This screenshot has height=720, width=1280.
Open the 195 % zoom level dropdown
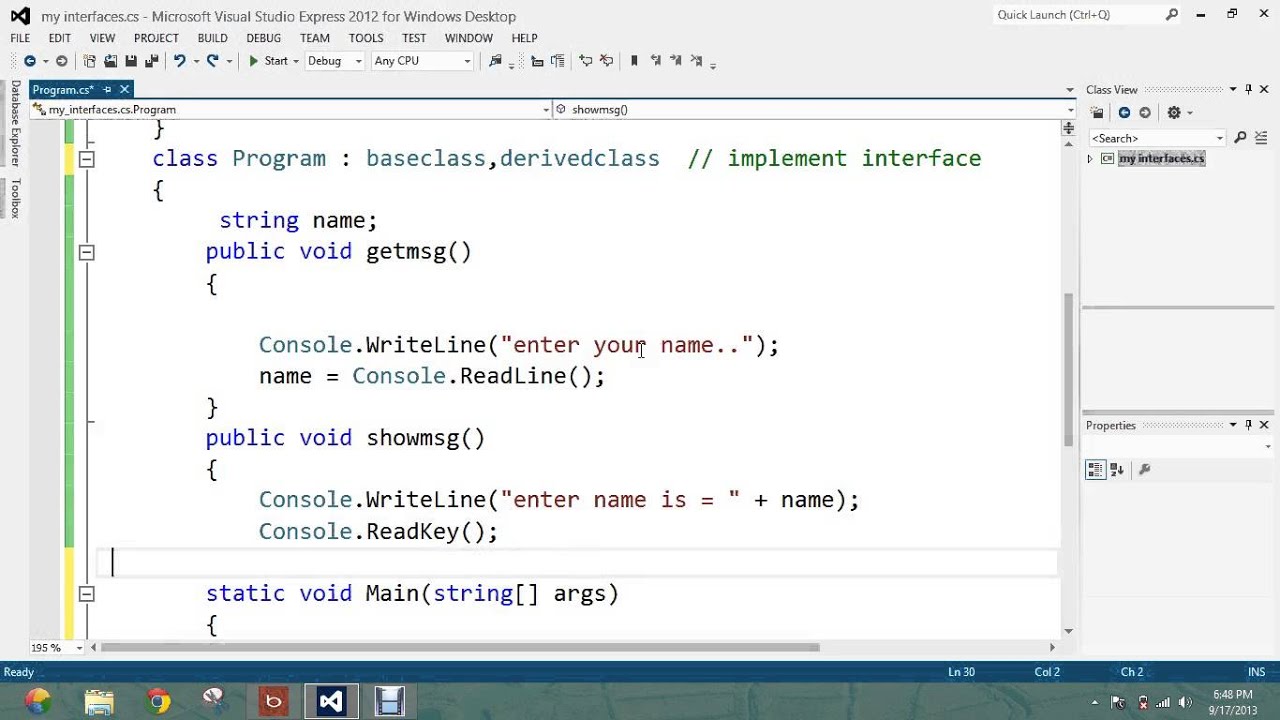click(x=59, y=647)
